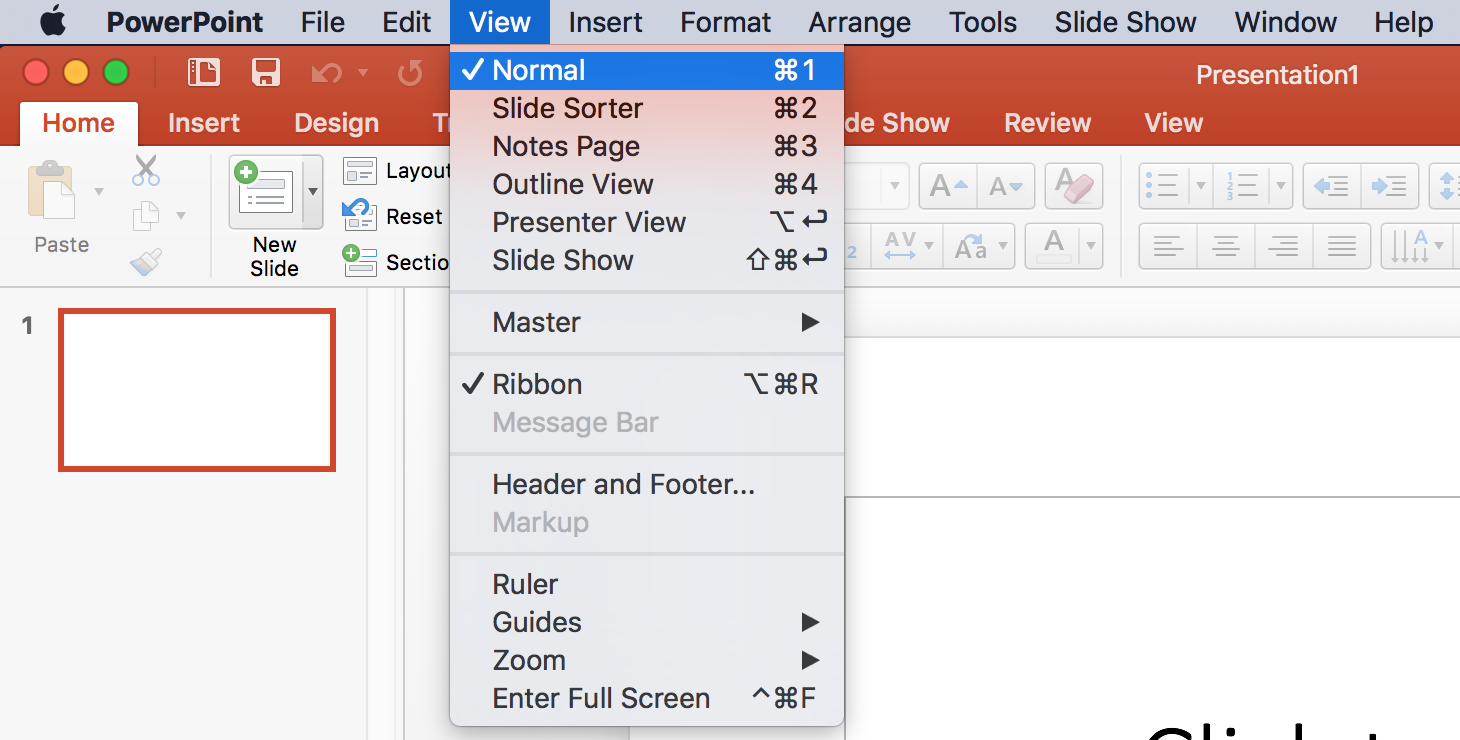Click the New Slide button
Screen dimensions: 1460x740
tap(265, 192)
